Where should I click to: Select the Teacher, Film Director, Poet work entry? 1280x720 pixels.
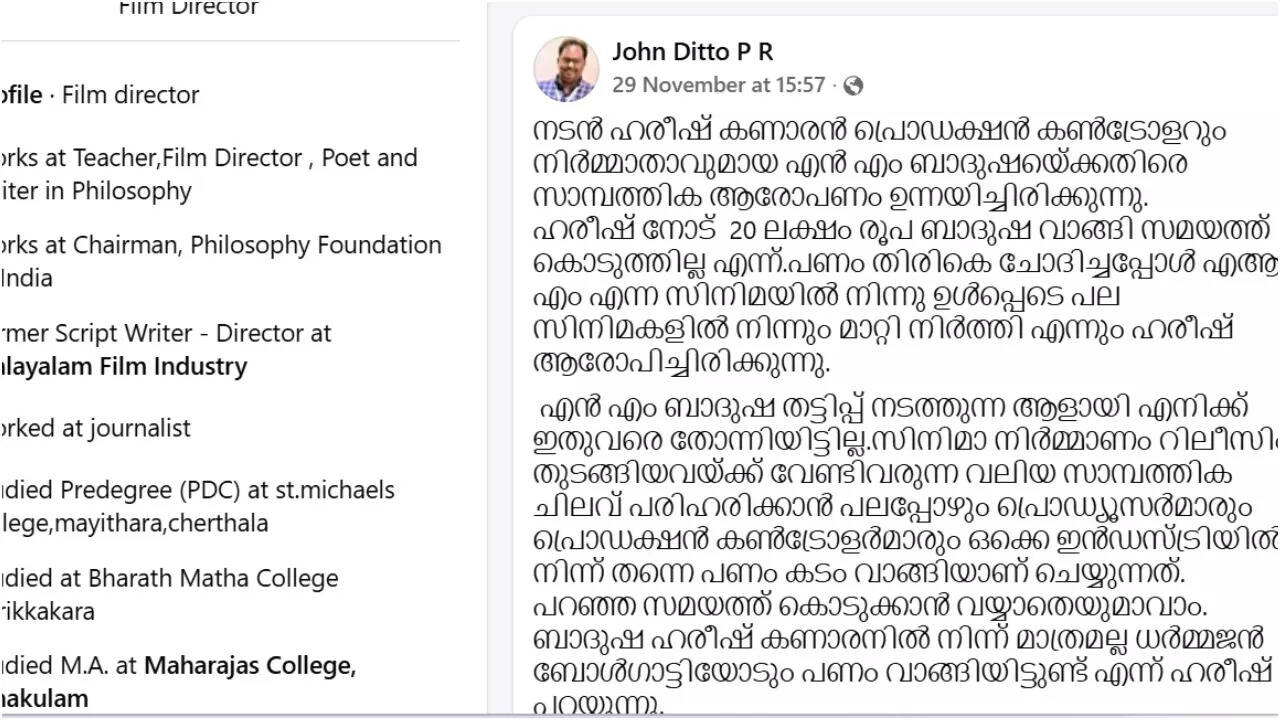[x=209, y=174]
